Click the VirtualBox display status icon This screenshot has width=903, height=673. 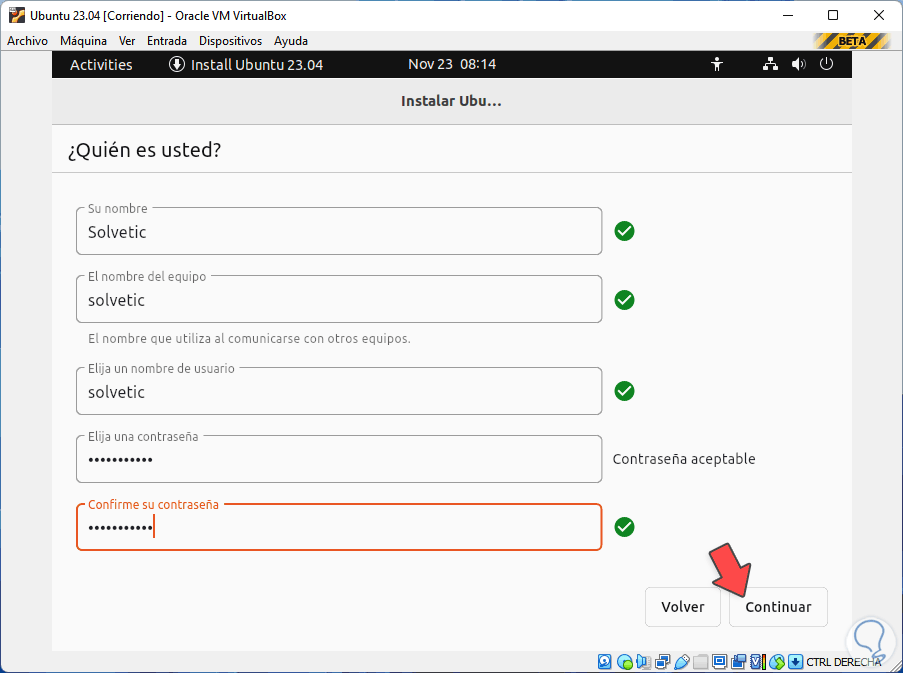(x=719, y=661)
